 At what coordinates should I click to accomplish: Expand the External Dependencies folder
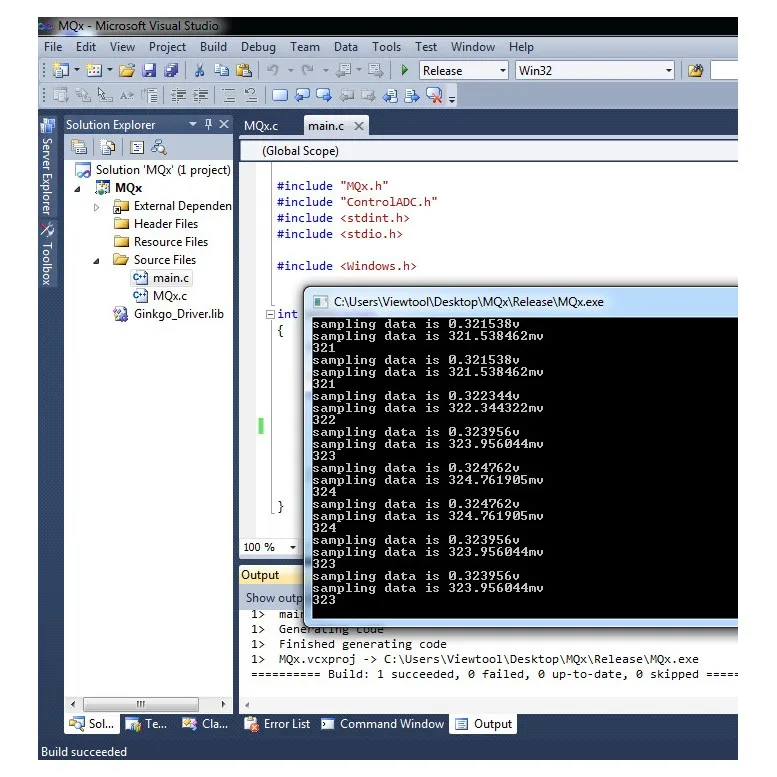tap(97, 207)
